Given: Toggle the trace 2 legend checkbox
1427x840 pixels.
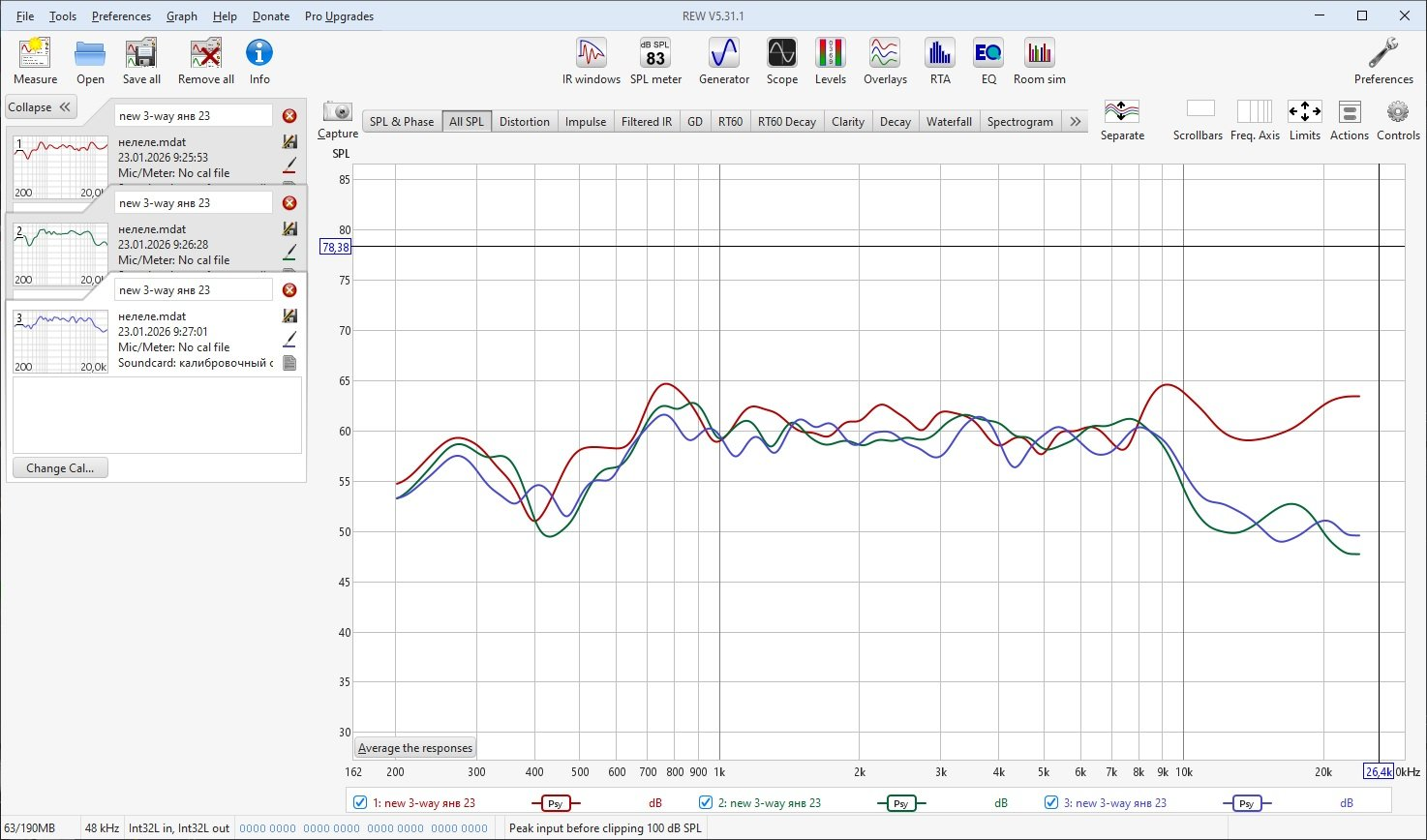Looking at the screenshot, I should pos(706,802).
